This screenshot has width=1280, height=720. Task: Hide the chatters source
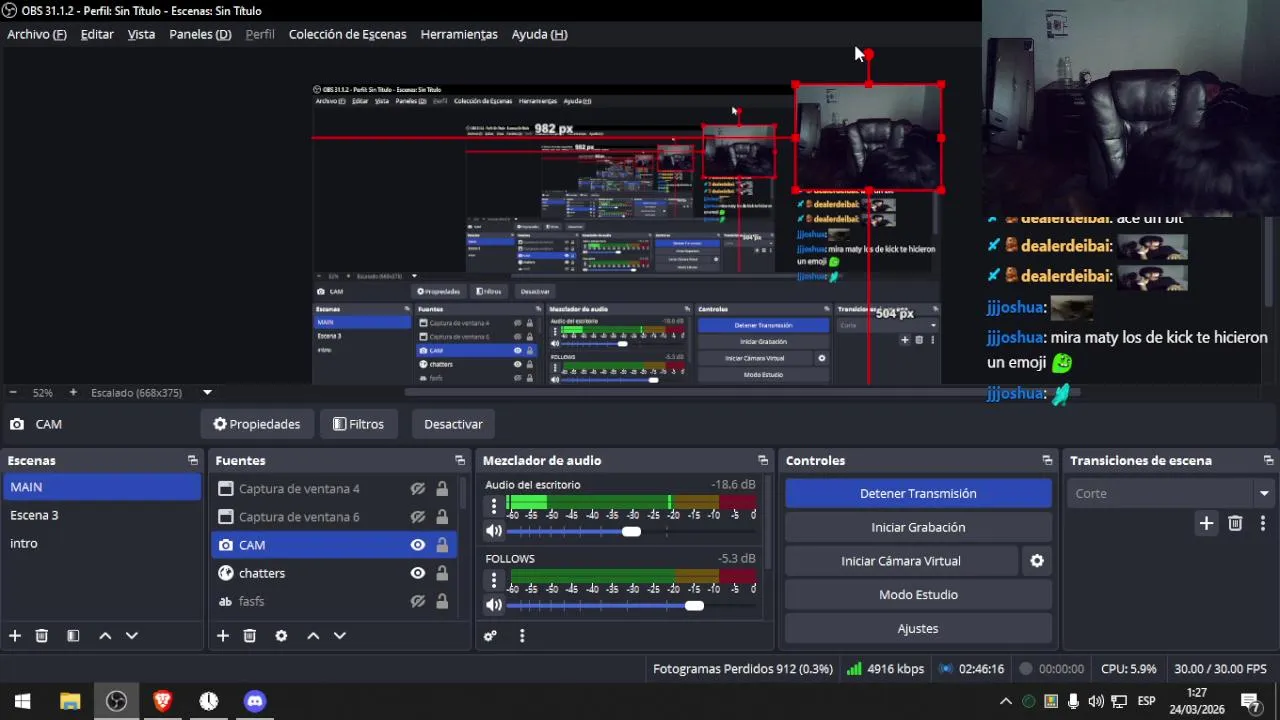(418, 573)
